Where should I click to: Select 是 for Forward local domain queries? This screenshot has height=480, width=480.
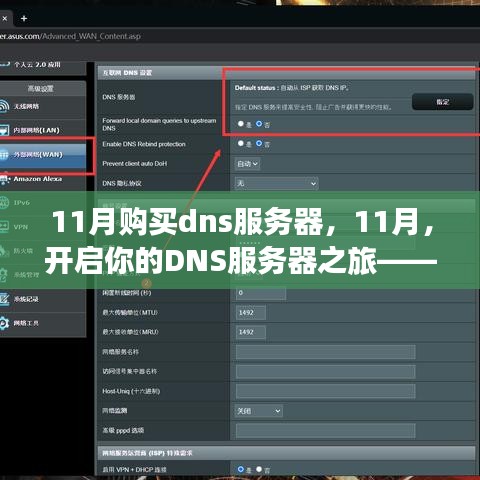point(241,124)
